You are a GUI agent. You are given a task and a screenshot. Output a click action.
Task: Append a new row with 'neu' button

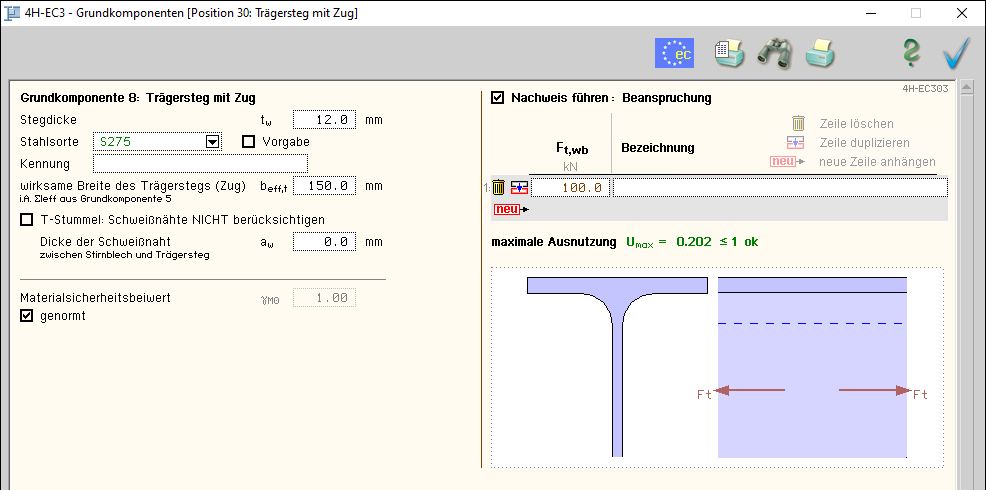coord(507,209)
